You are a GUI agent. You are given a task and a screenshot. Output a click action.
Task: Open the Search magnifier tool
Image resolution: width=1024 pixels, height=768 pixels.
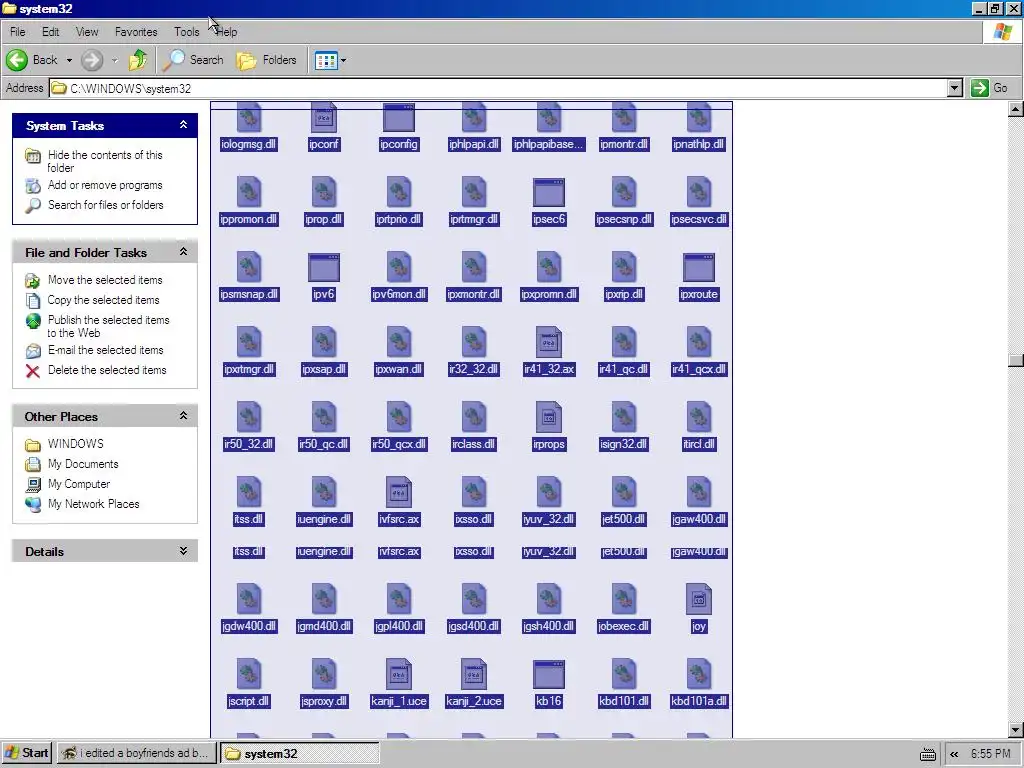pos(193,60)
